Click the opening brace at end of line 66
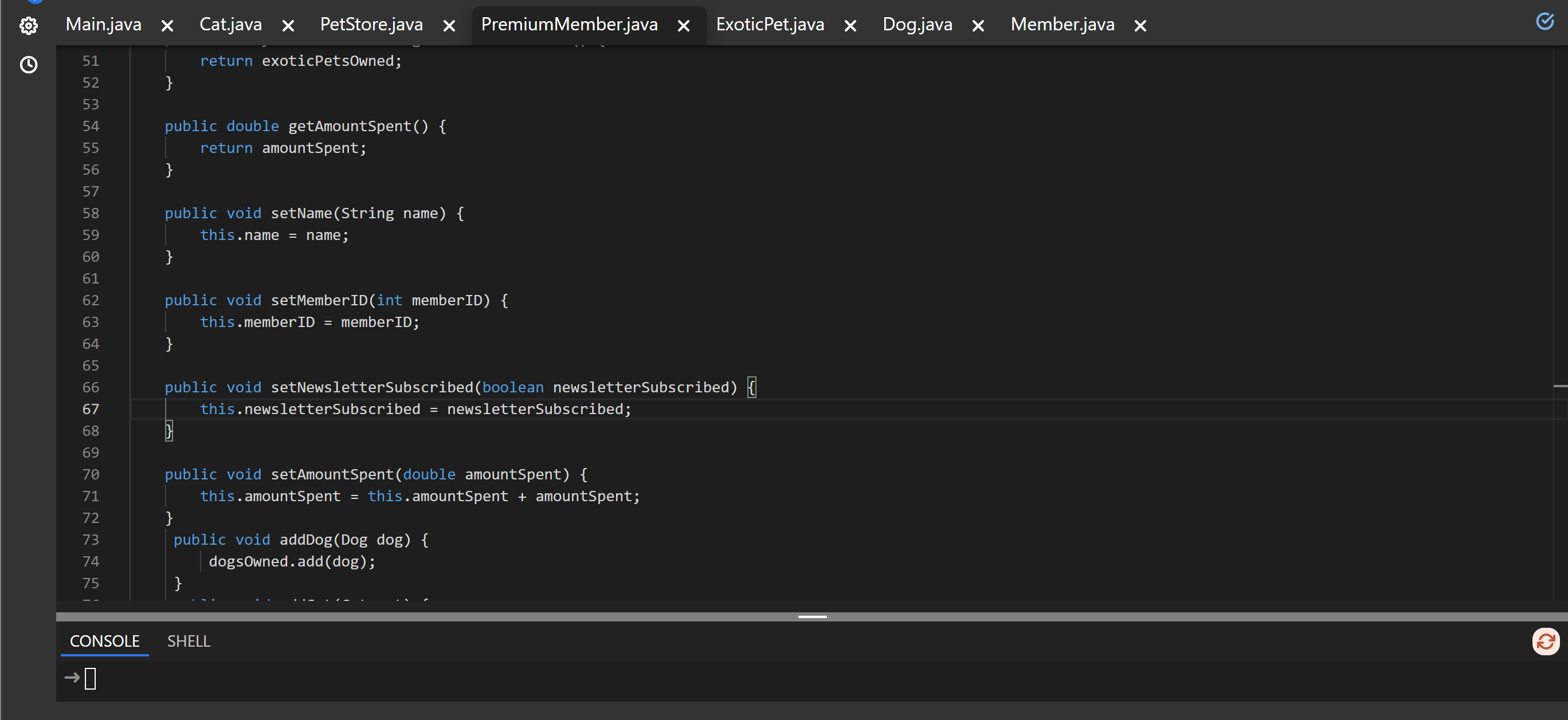Screen dimensions: 1568x720 [x=752, y=387]
